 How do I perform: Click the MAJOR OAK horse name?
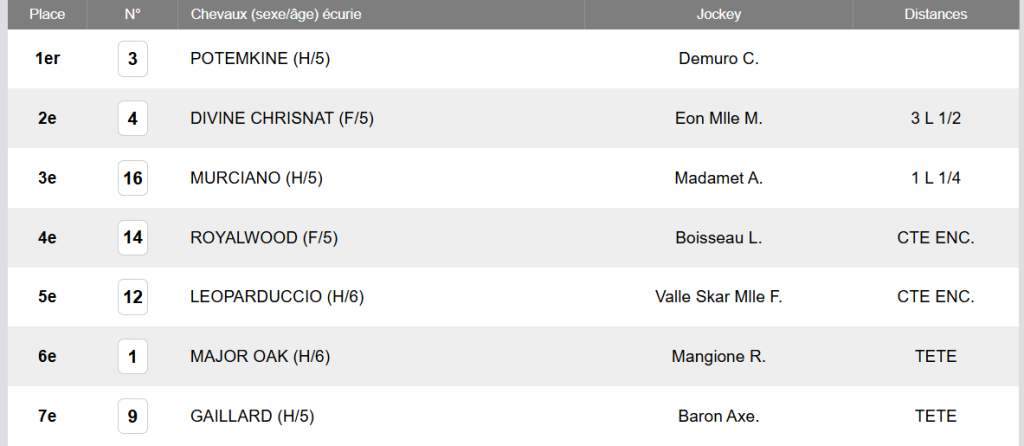click(260, 357)
